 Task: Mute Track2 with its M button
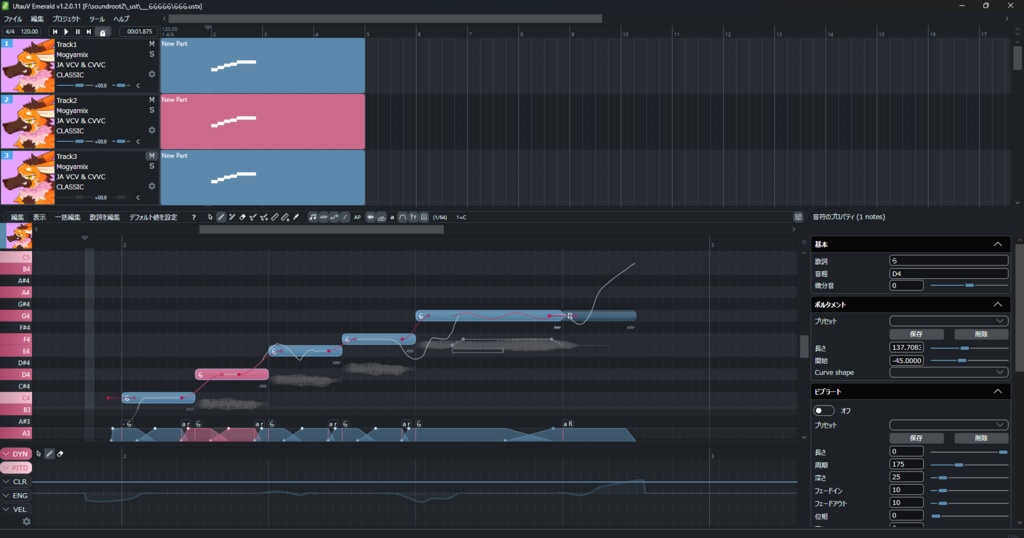152,100
